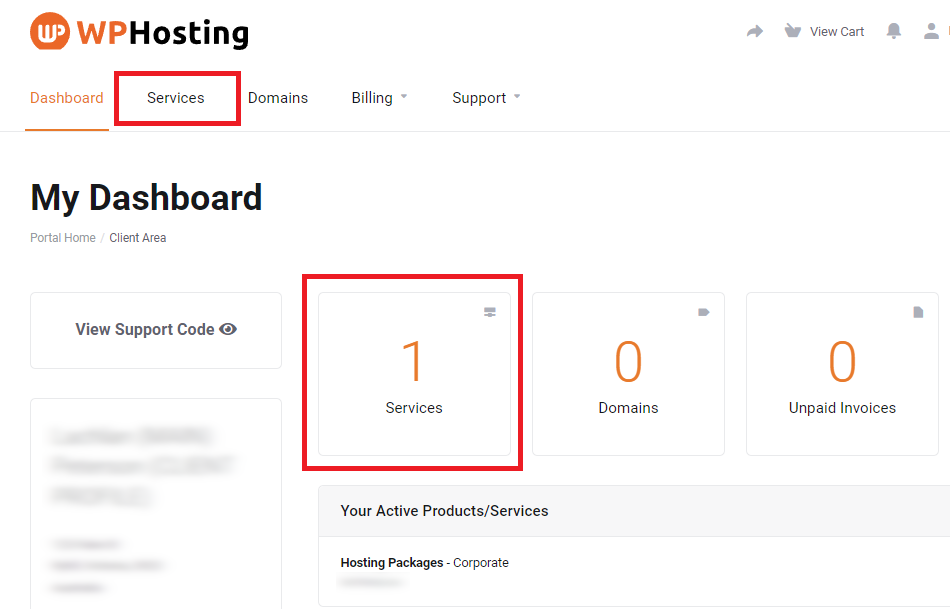Click the Client Area breadcrumb
The height and width of the screenshot is (609, 950).
point(138,238)
